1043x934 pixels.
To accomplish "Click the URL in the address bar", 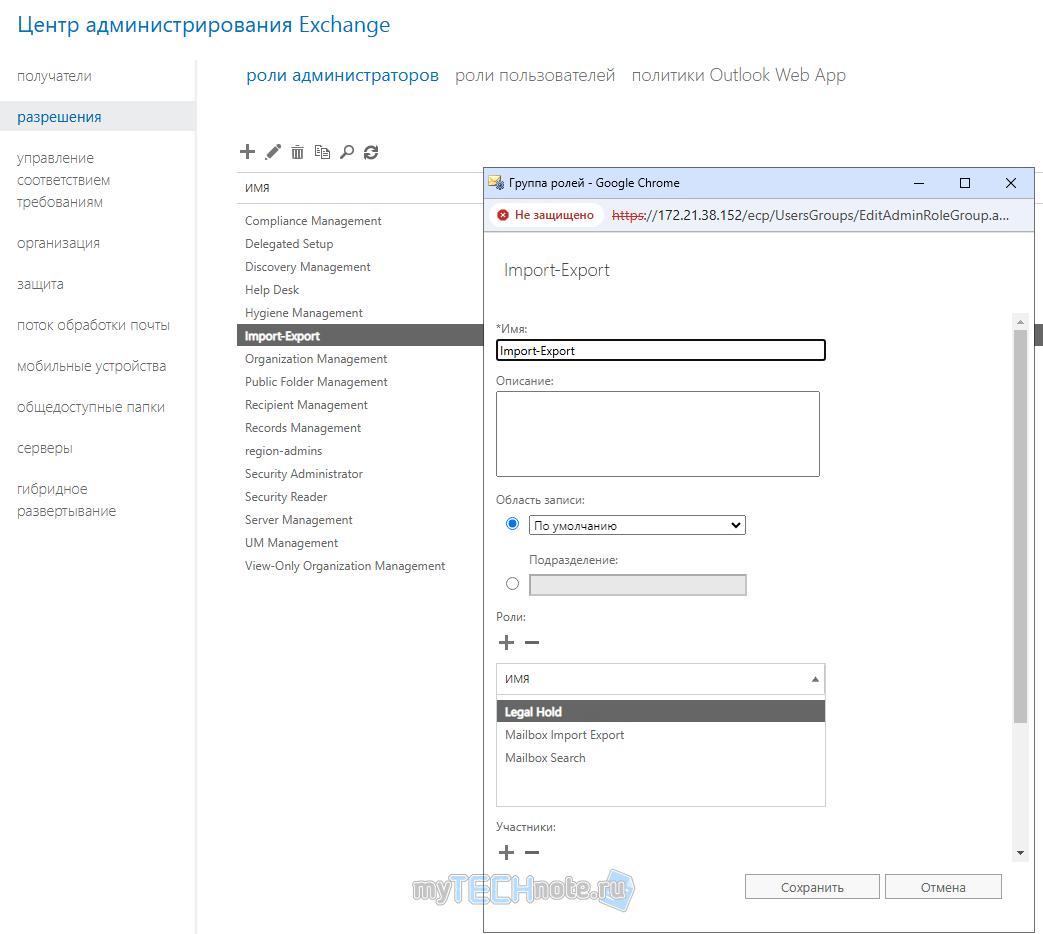I will tap(810, 216).
